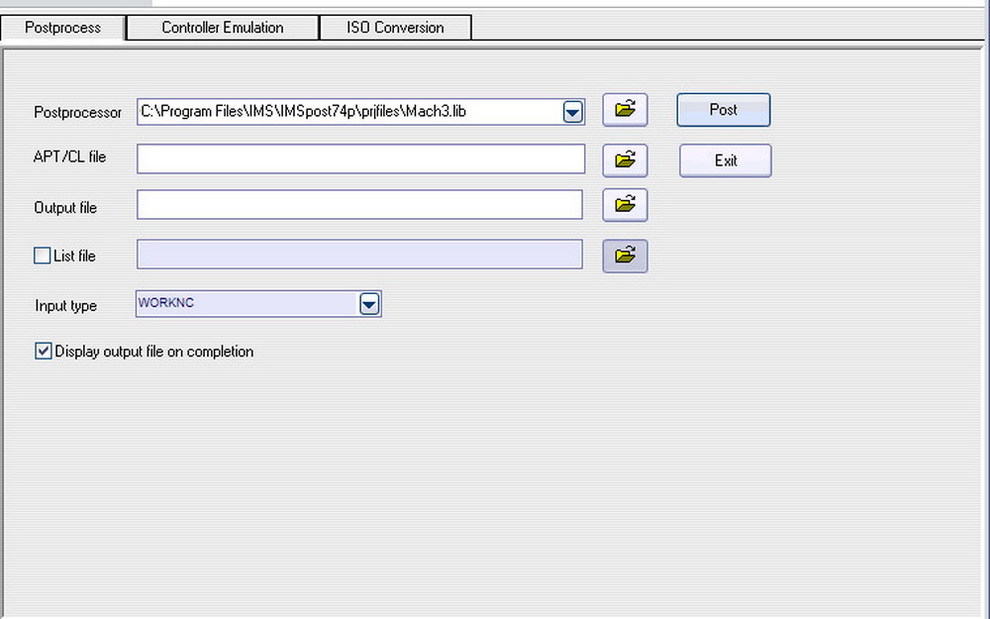Viewport: 990px width, 619px height.
Task: Click the 'Display output file on completion' label
Action: coord(154,352)
